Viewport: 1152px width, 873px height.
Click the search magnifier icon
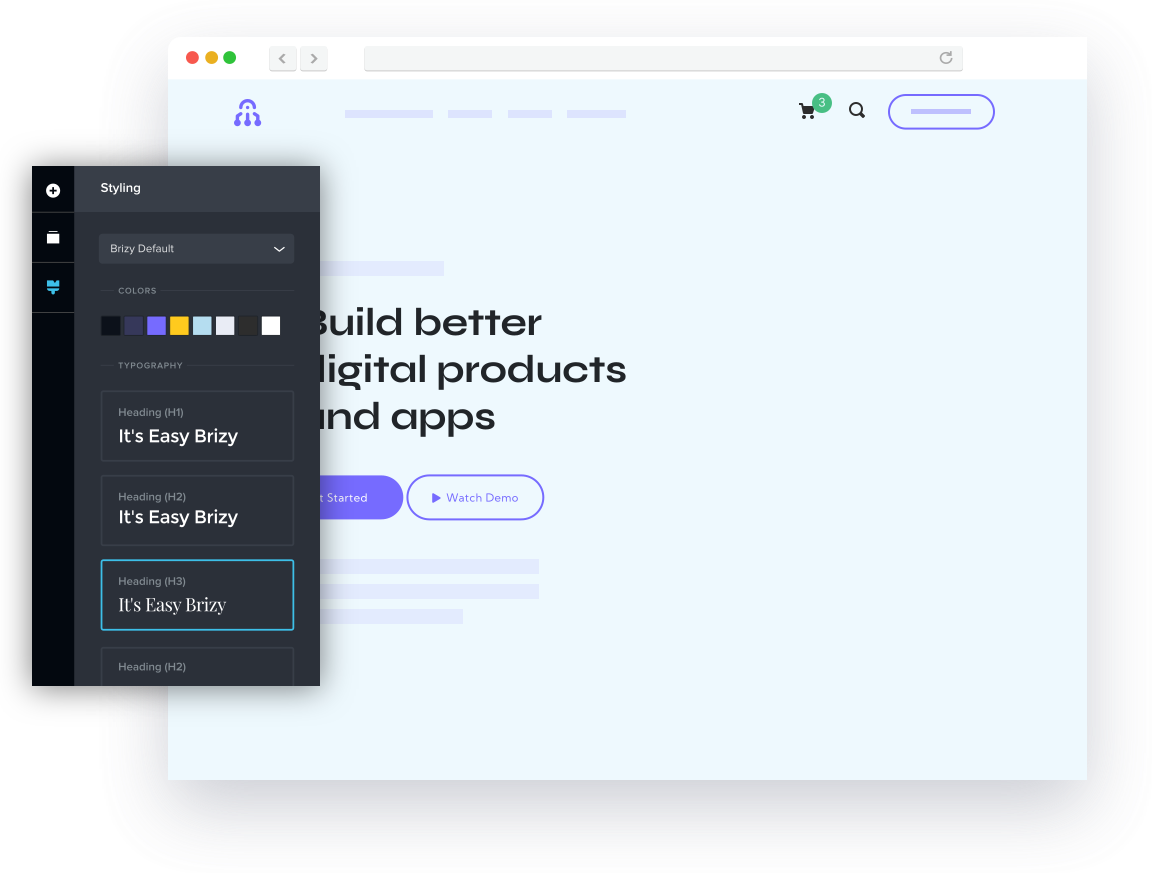click(857, 111)
